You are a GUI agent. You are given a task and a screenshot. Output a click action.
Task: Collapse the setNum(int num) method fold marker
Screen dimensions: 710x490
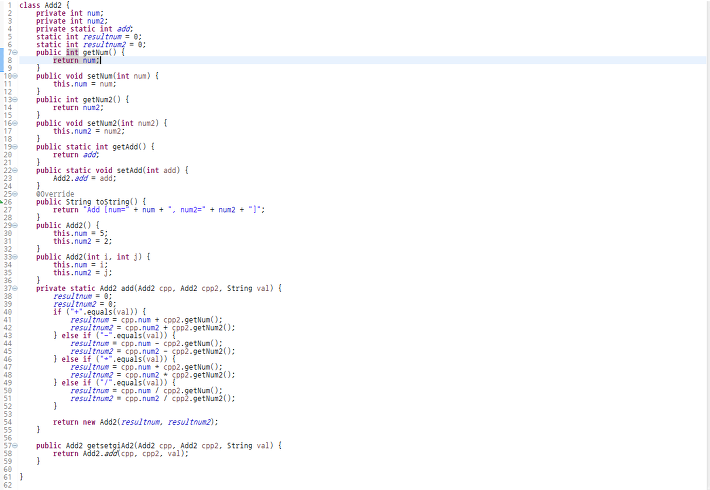tap(15, 76)
